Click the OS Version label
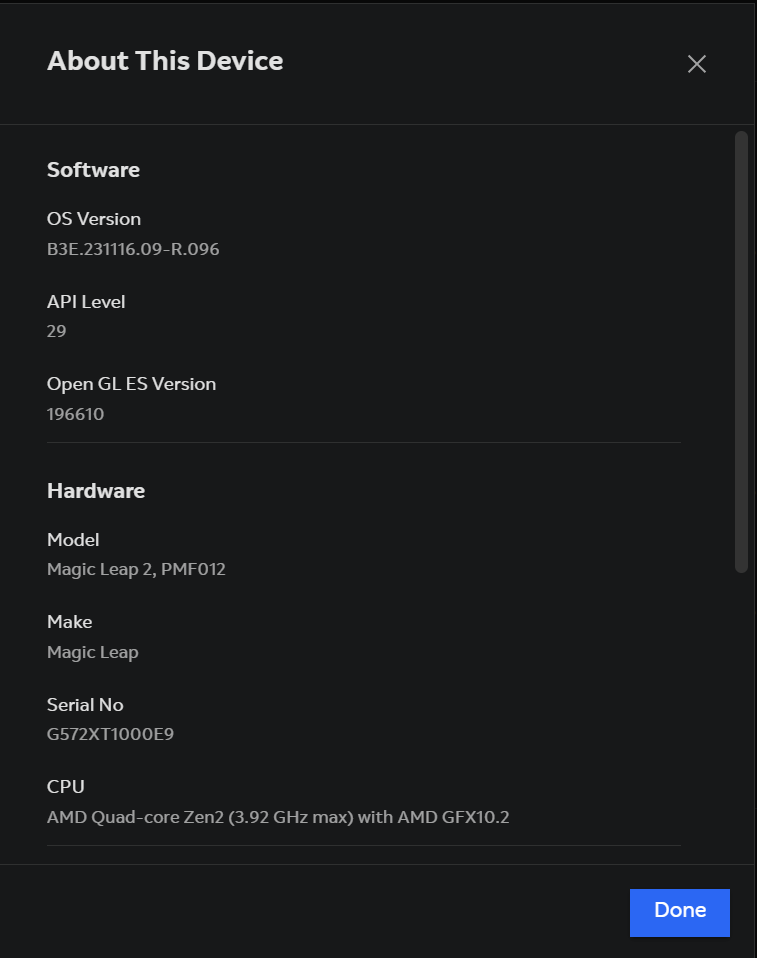 94,218
